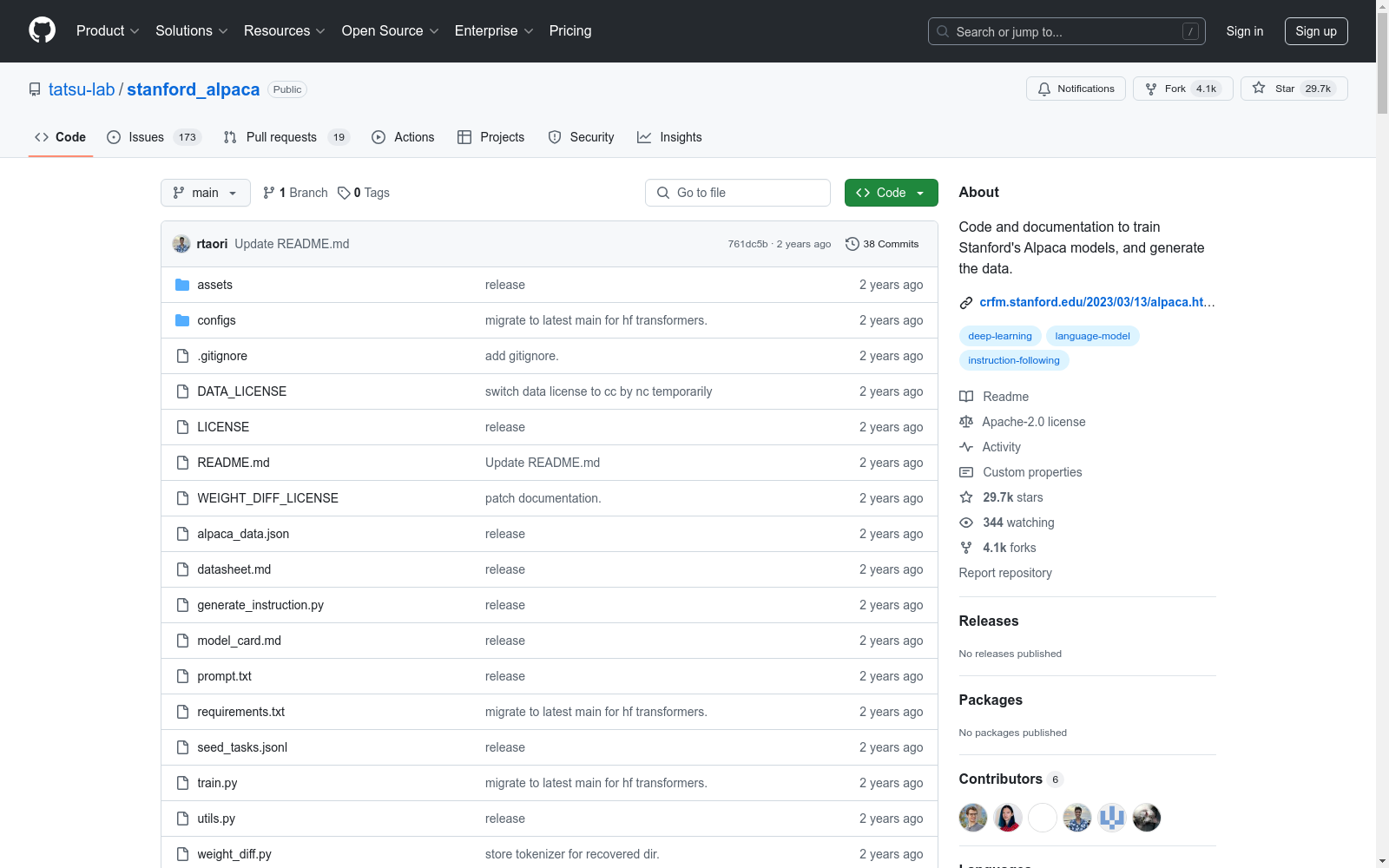Select the Code tab
1389x868 pixels.
point(61,137)
